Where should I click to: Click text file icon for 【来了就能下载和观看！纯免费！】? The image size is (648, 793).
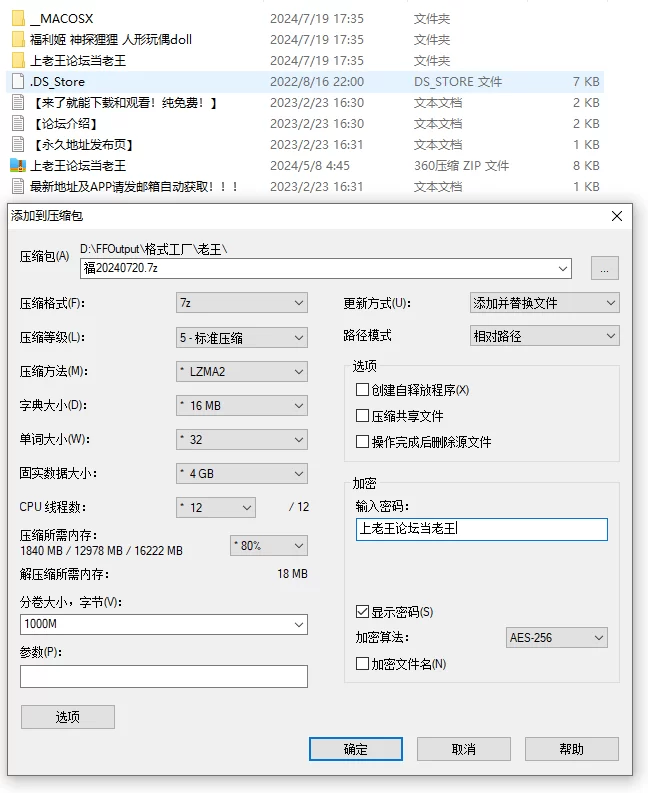[x=18, y=103]
